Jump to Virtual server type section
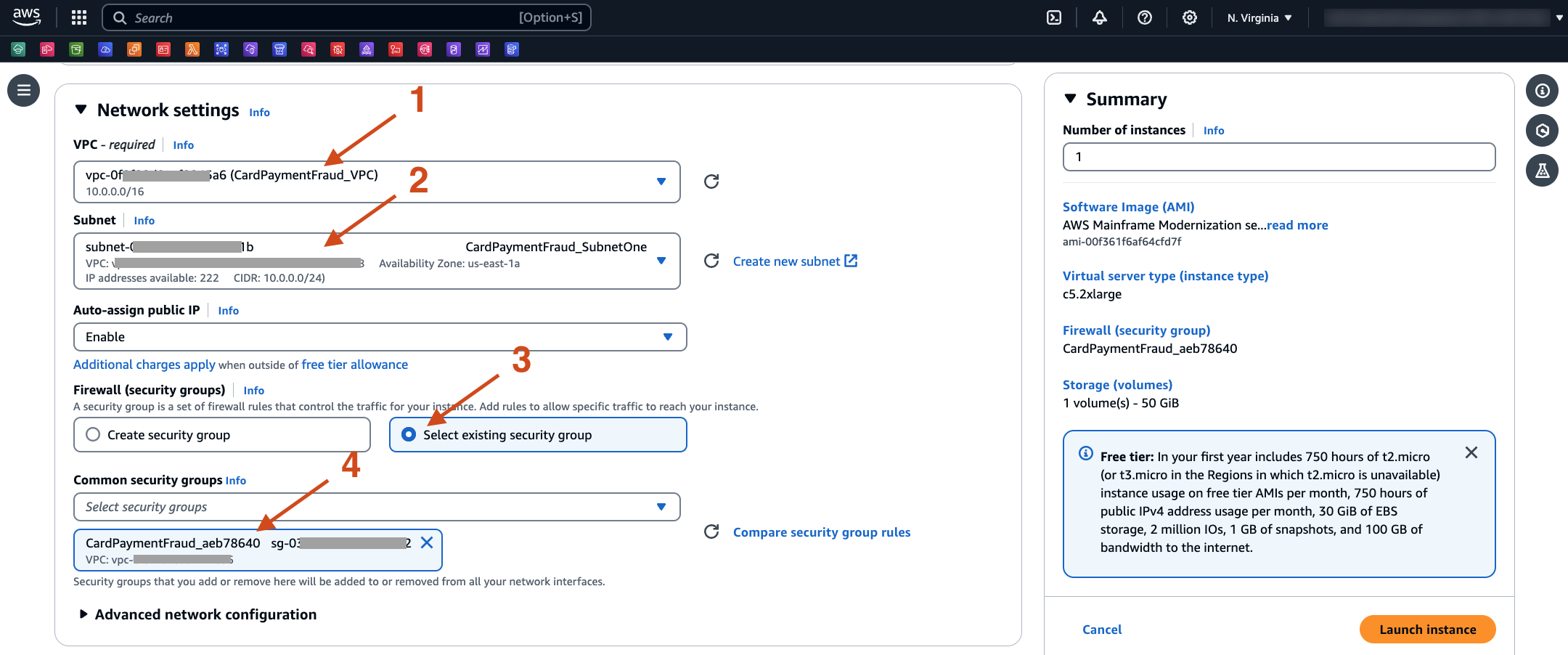The image size is (1568, 655). pos(1165,276)
